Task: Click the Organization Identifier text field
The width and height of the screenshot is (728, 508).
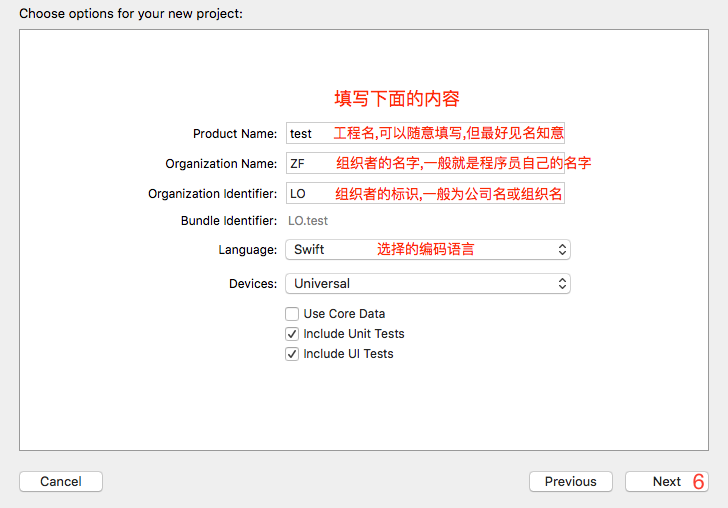Action: click(425, 193)
